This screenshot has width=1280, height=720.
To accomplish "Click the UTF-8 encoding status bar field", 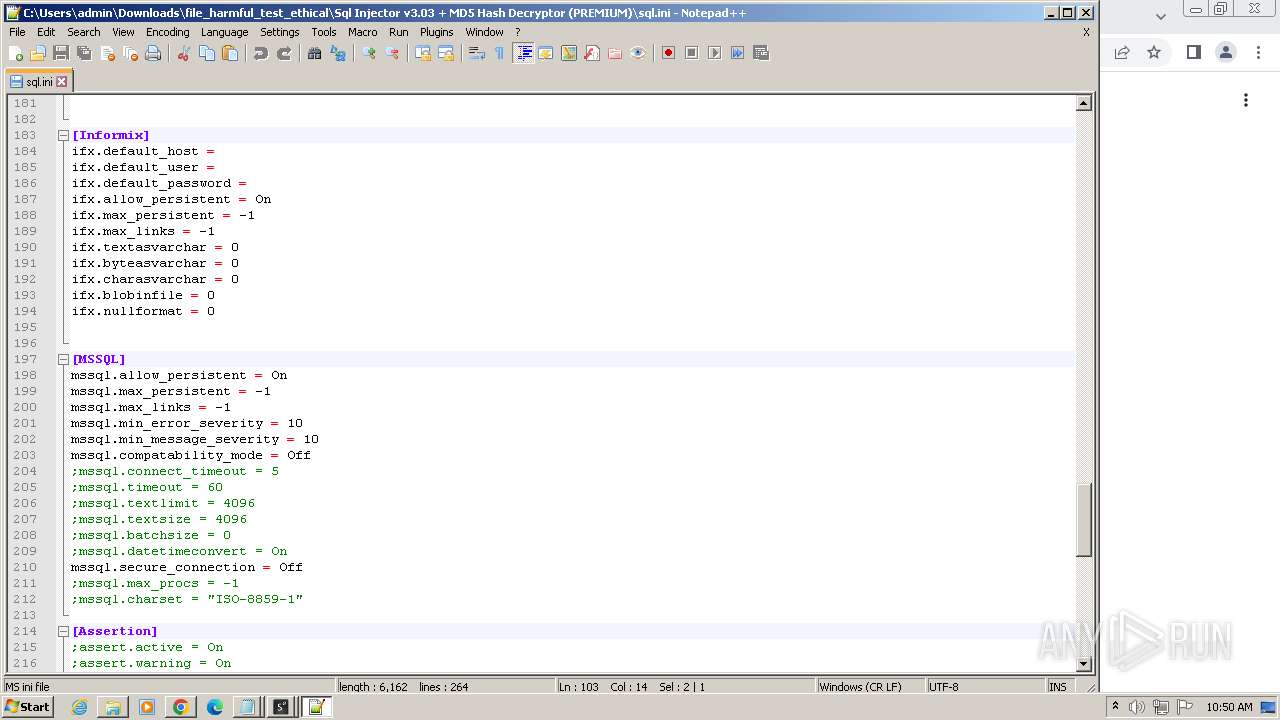I will [985, 687].
